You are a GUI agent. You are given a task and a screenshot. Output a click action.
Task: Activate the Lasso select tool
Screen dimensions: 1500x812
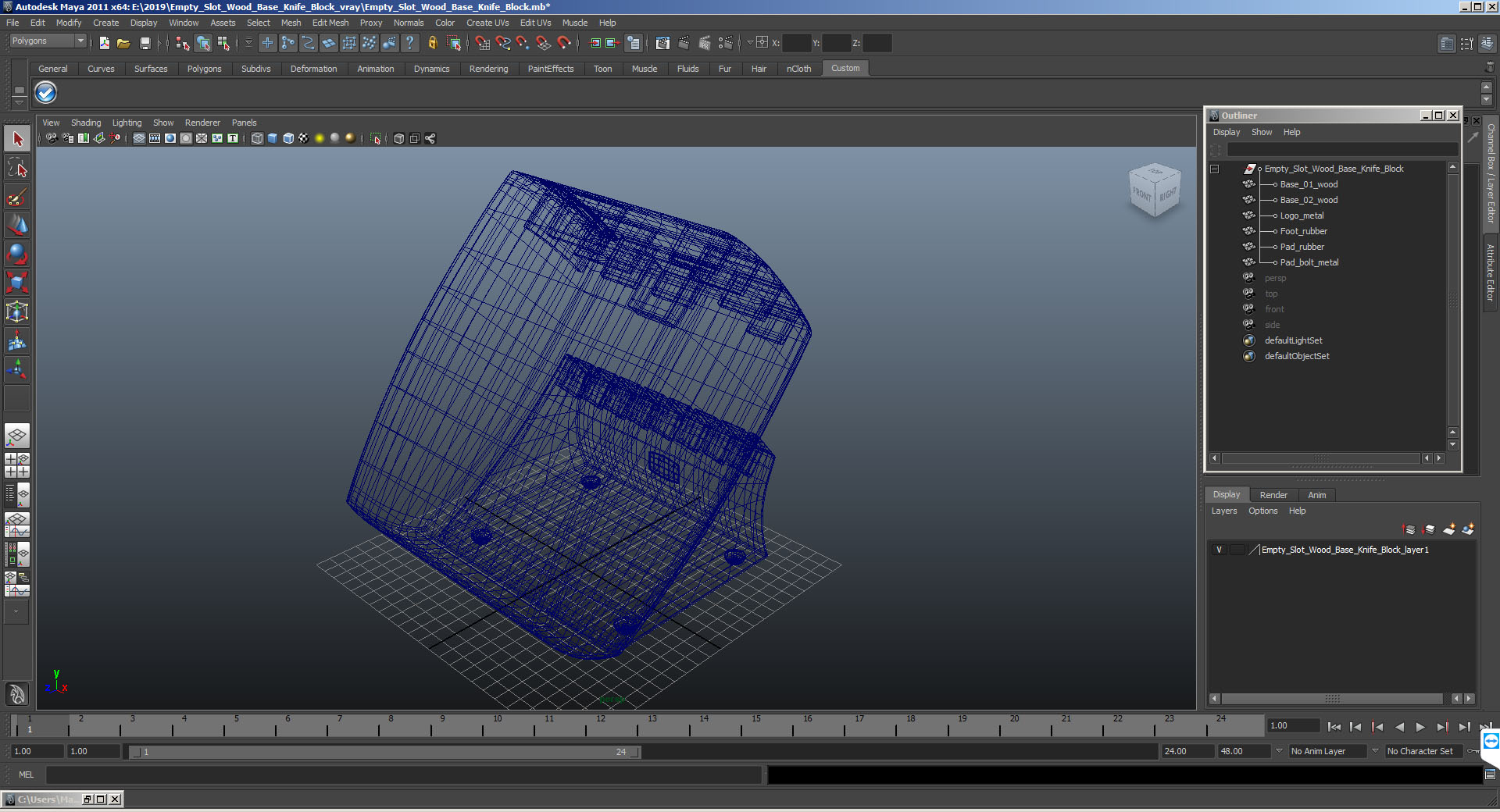pos(17,168)
